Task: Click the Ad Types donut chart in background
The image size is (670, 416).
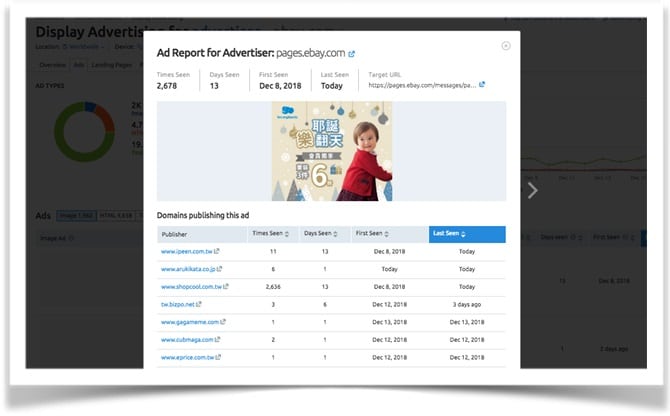Action: coord(84,132)
